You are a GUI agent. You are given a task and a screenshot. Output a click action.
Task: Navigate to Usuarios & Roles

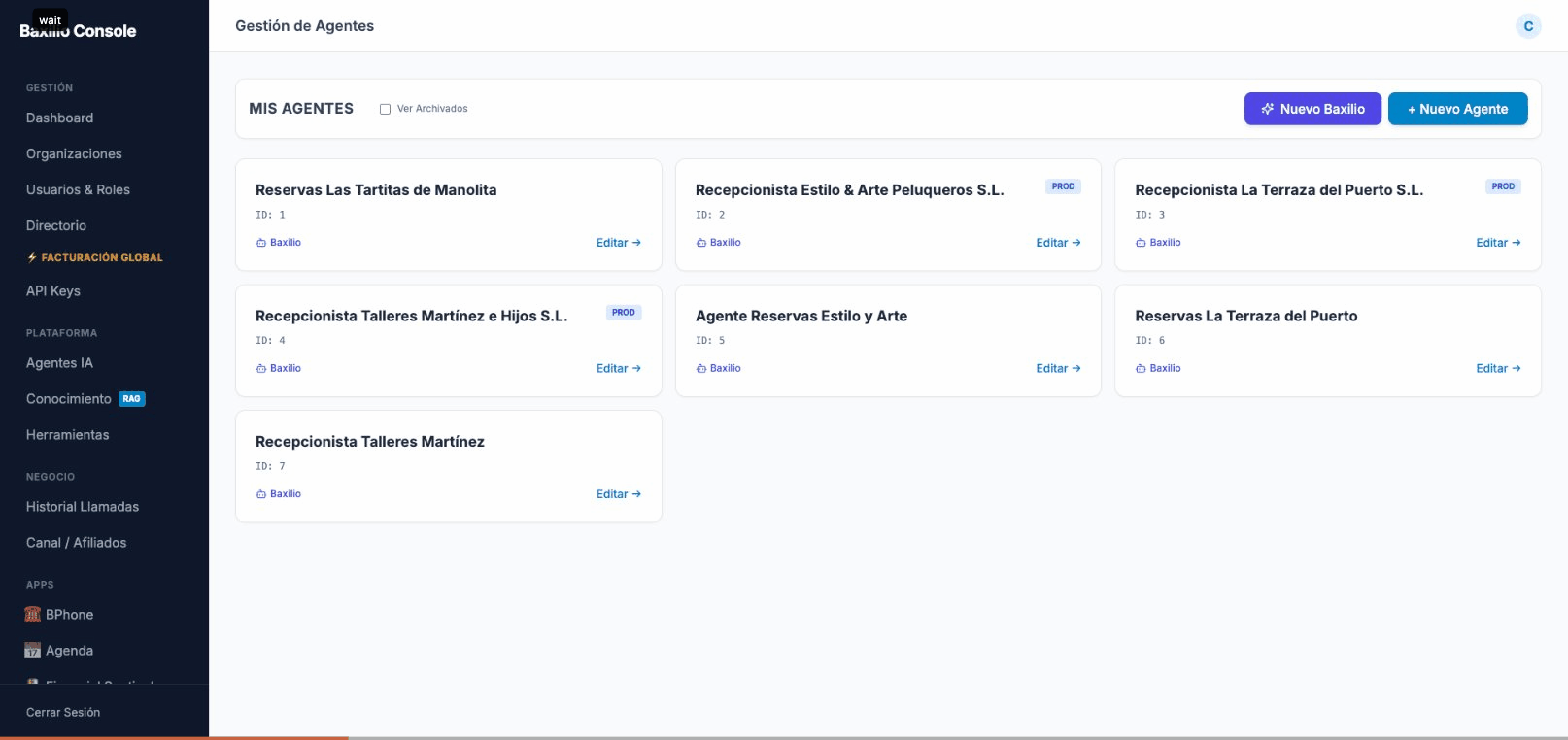(x=78, y=190)
